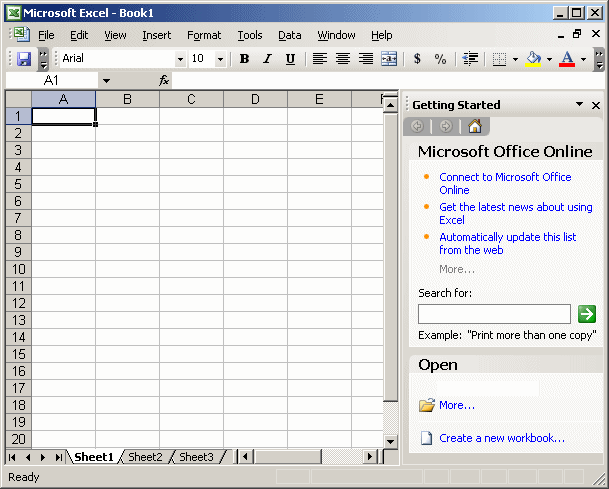The image size is (609, 489).
Task: Click More link under Open section
Action: pyautogui.click(x=457, y=405)
